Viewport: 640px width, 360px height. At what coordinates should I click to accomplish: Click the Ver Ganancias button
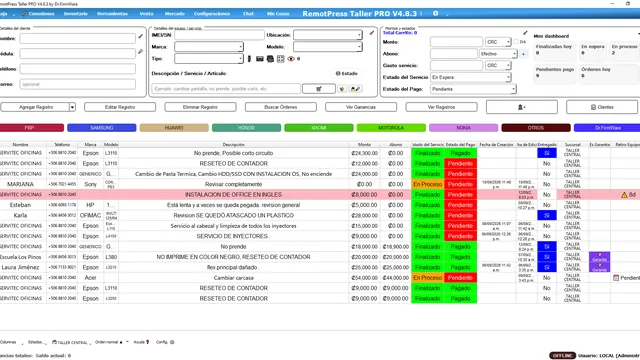coord(361,107)
